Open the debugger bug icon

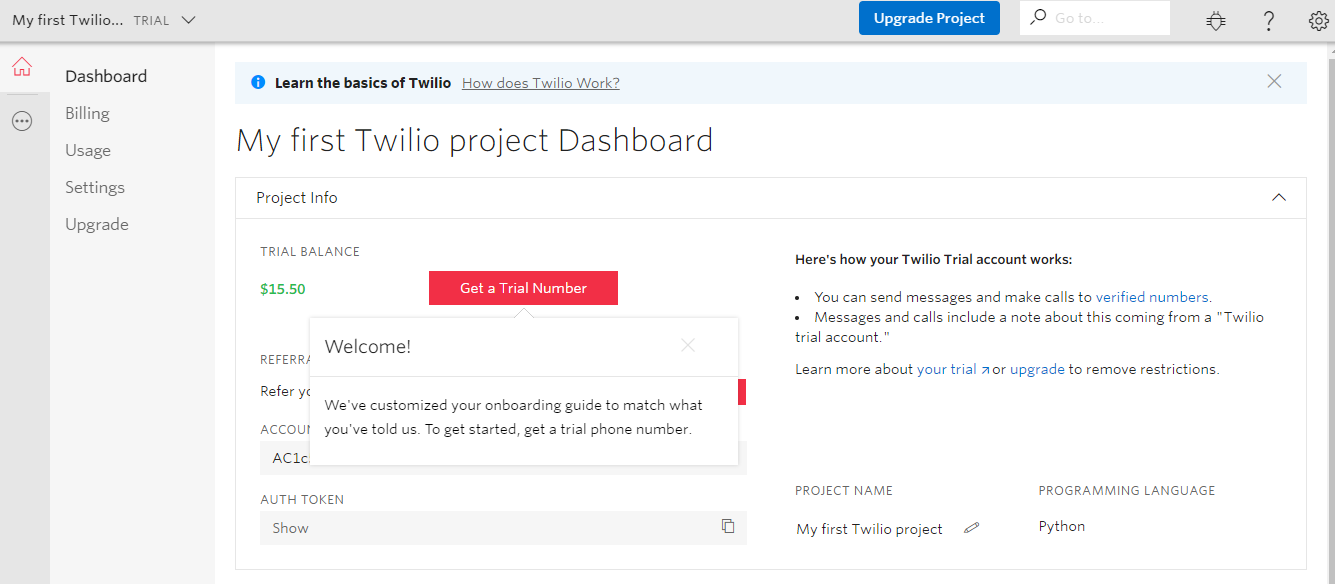(x=1216, y=20)
